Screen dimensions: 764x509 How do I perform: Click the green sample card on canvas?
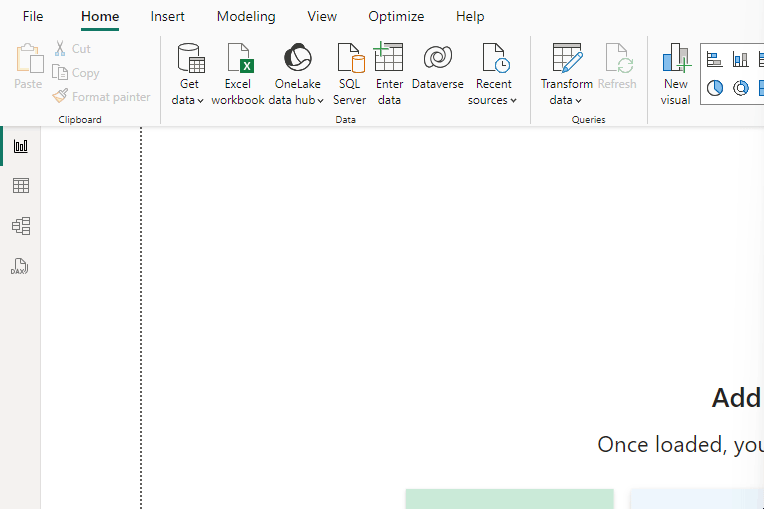click(509, 499)
